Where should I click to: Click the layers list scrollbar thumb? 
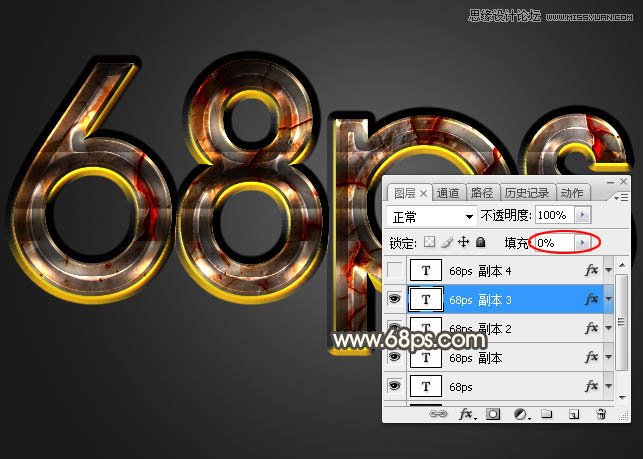click(622, 322)
